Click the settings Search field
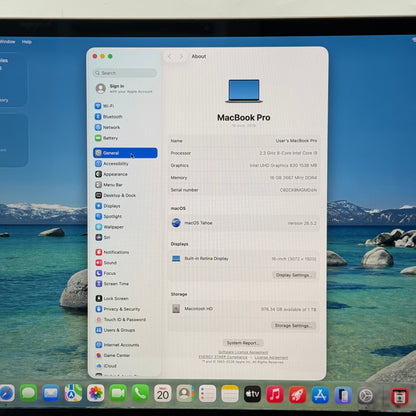The image size is (416, 416). [x=125, y=73]
